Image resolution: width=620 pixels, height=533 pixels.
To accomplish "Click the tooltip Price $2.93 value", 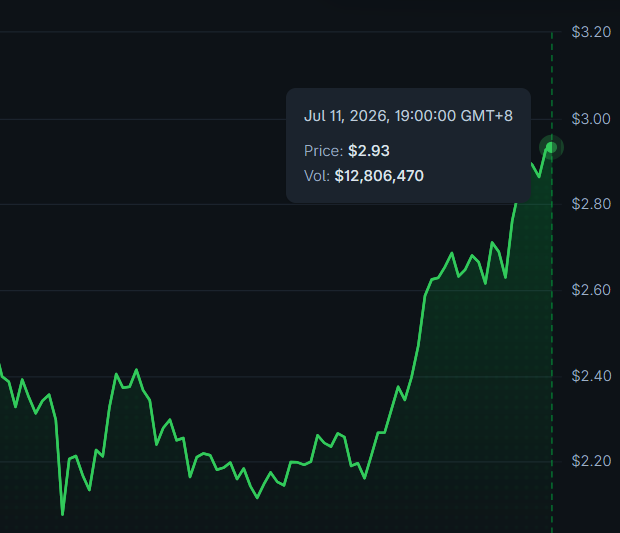I will [x=369, y=151].
